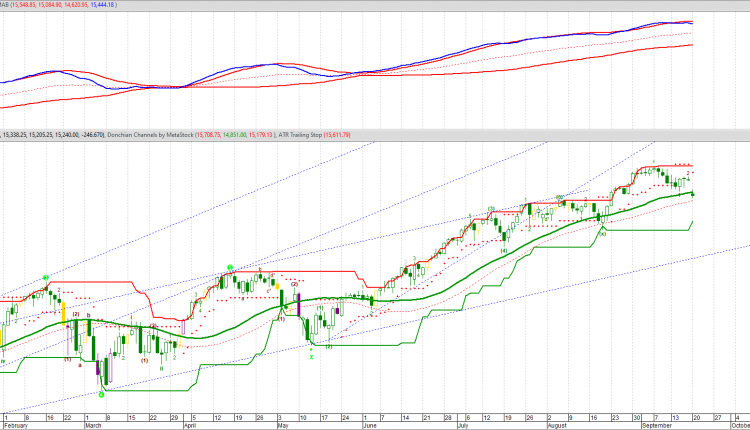
Task: Click the July label on date axis
Action: tap(463, 425)
